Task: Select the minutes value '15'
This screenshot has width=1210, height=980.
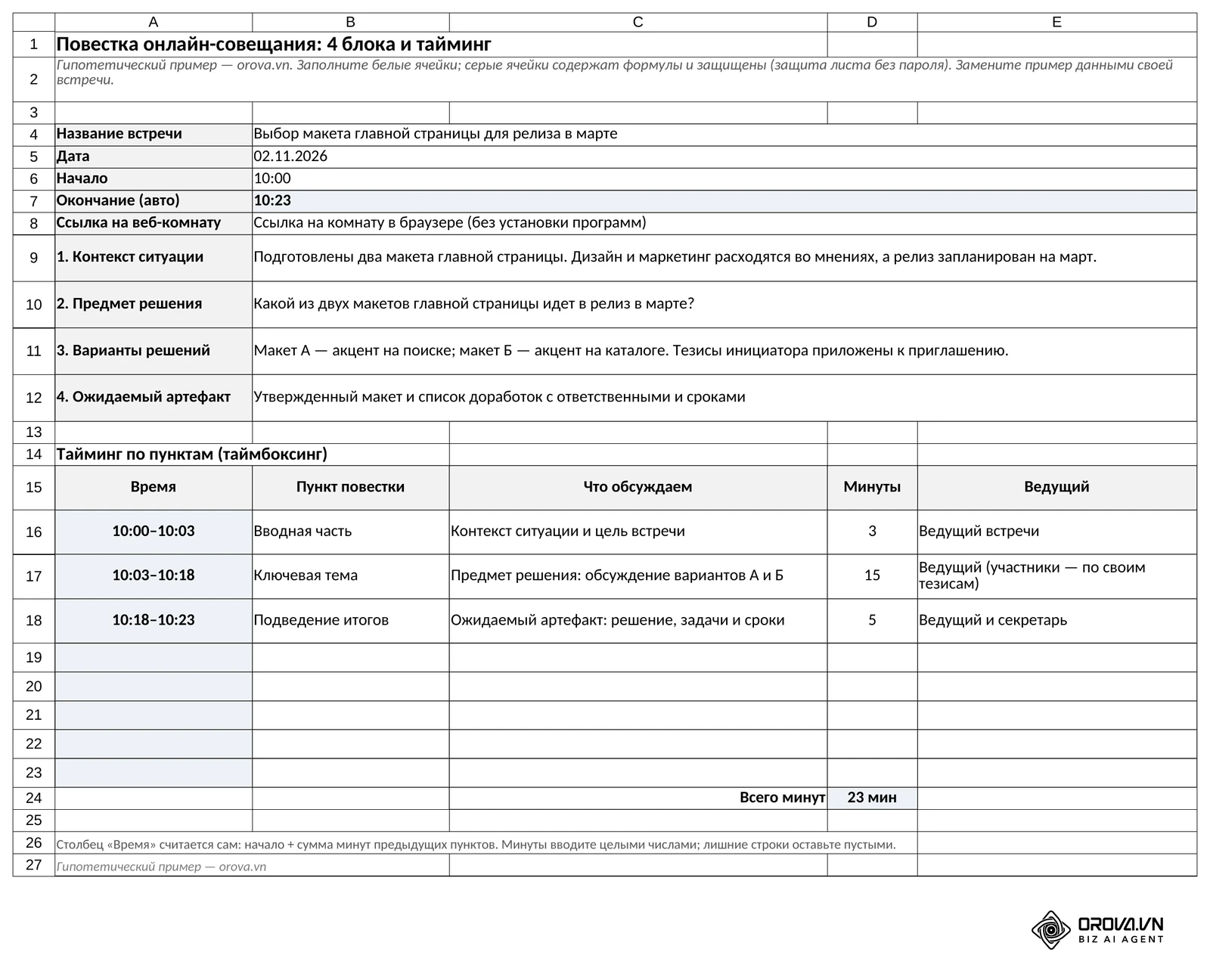Action: coord(872,576)
